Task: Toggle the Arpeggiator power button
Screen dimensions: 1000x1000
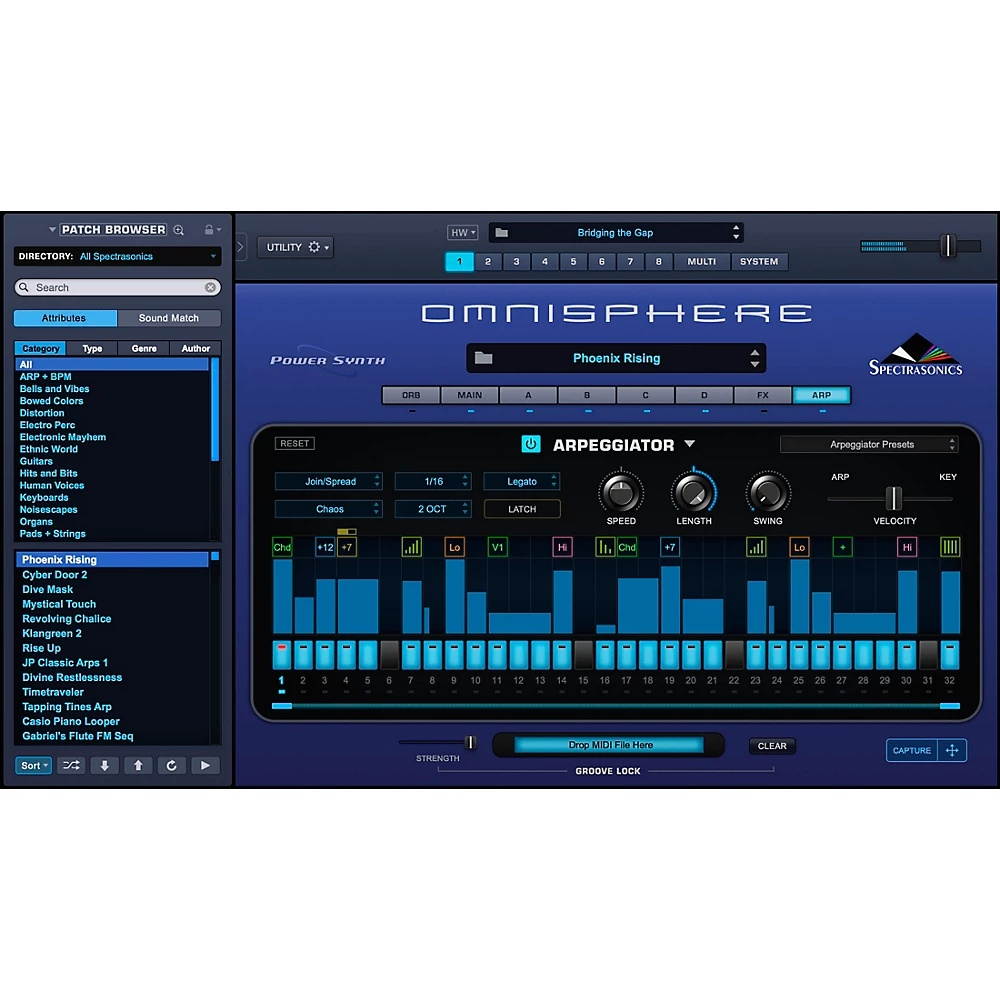Action: pyautogui.click(x=530, y=443)
